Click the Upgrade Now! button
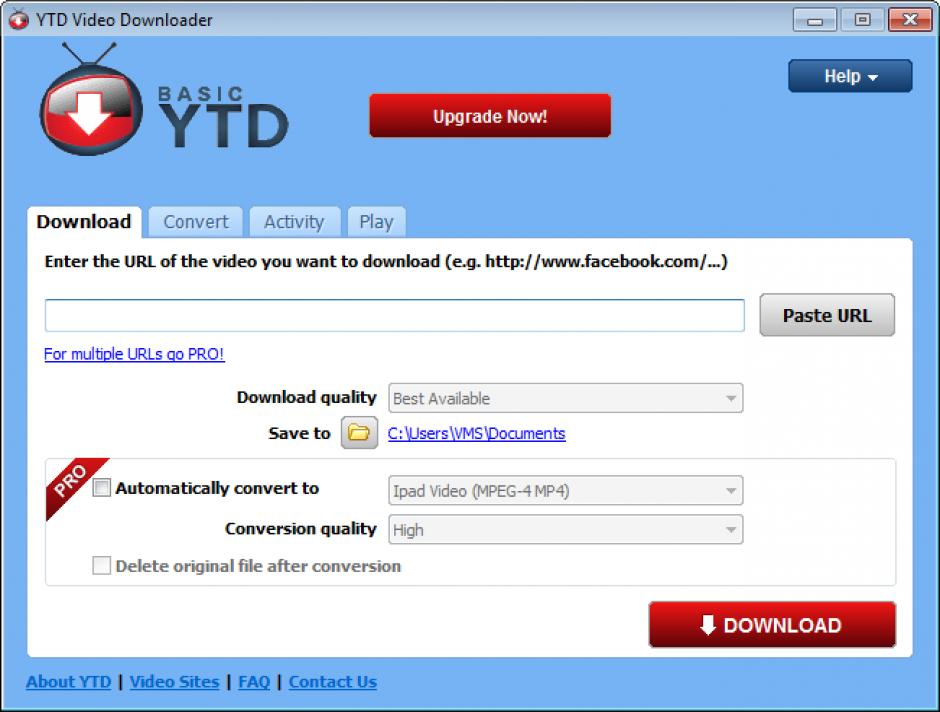 point(490,116)
